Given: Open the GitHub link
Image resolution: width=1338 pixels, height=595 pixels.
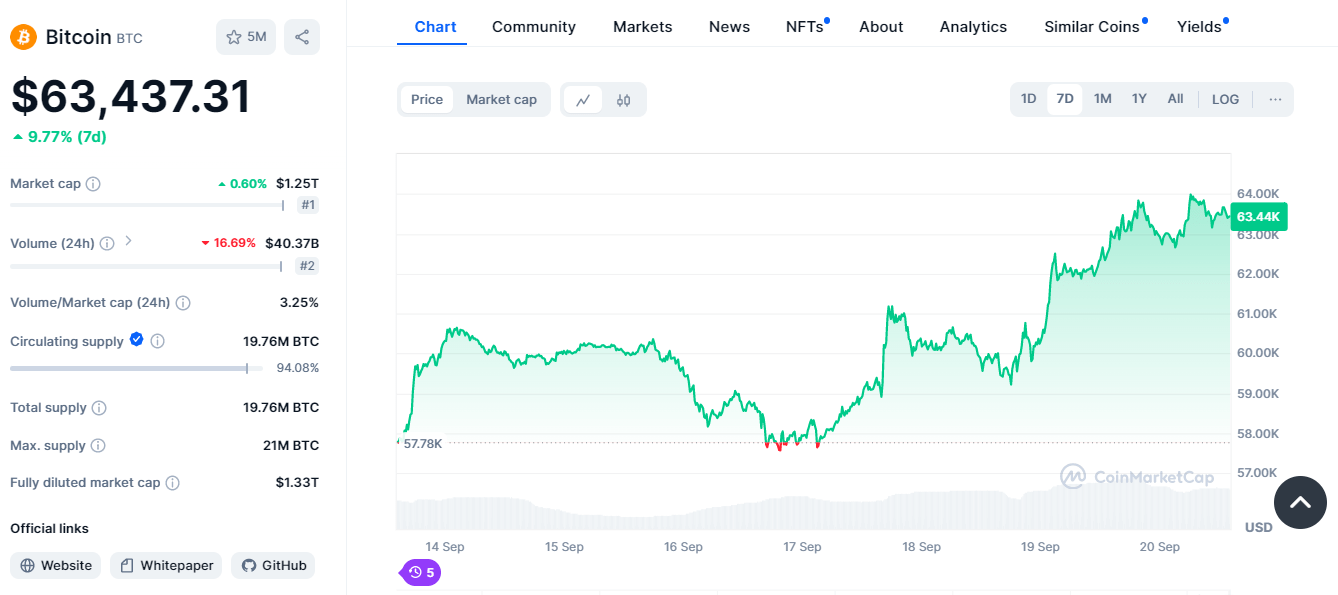Looking at the screenshot, I should coord(274,565).
